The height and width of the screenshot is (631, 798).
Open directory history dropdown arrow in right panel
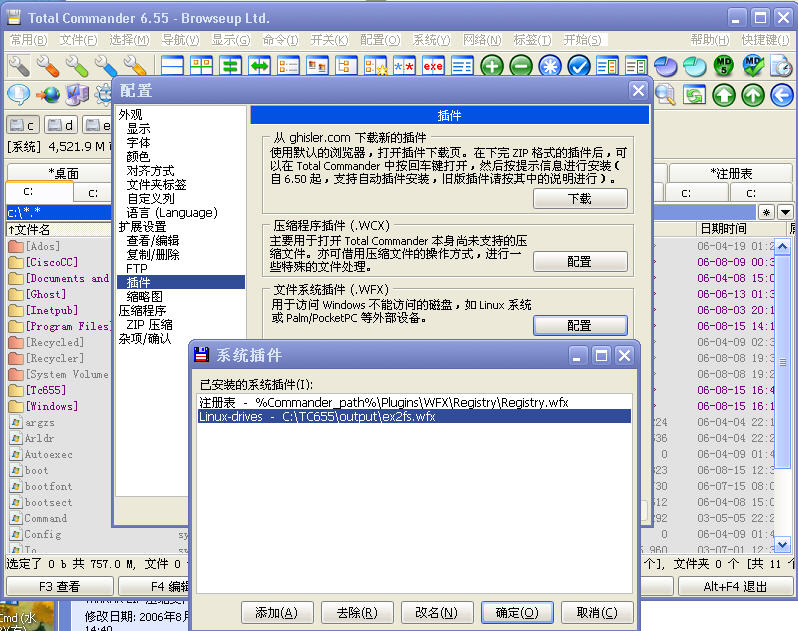785,212
